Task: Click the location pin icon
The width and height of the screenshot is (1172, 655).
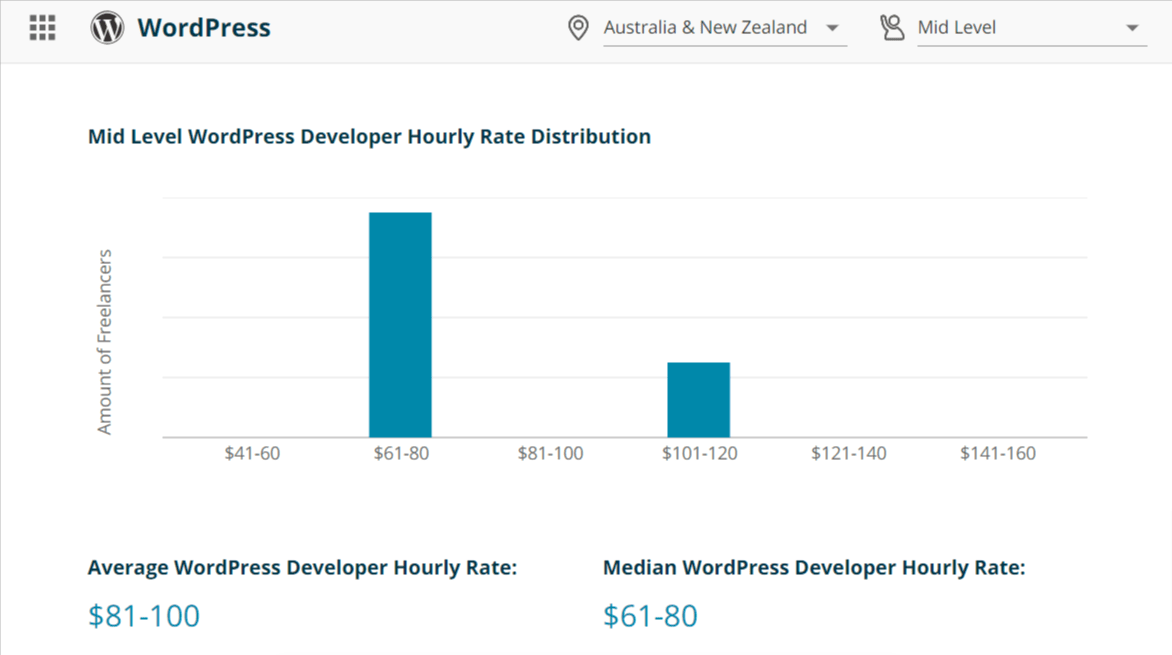Action: click(578, 27)
